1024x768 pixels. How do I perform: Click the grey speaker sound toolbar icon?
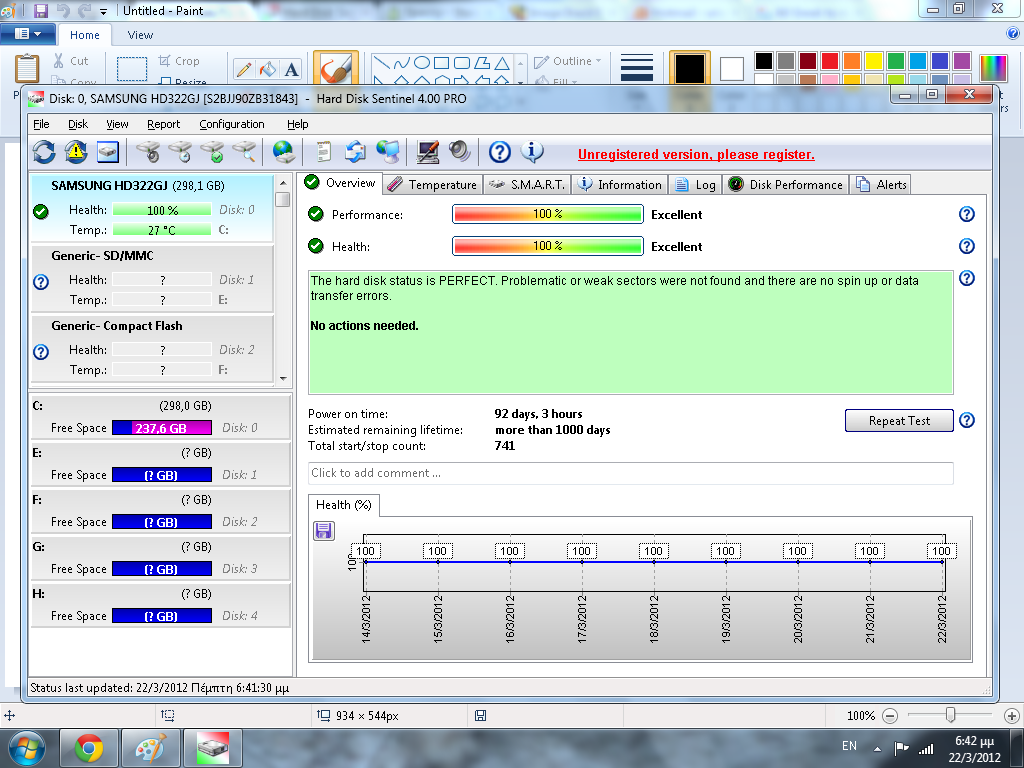[x=460, y=152]
